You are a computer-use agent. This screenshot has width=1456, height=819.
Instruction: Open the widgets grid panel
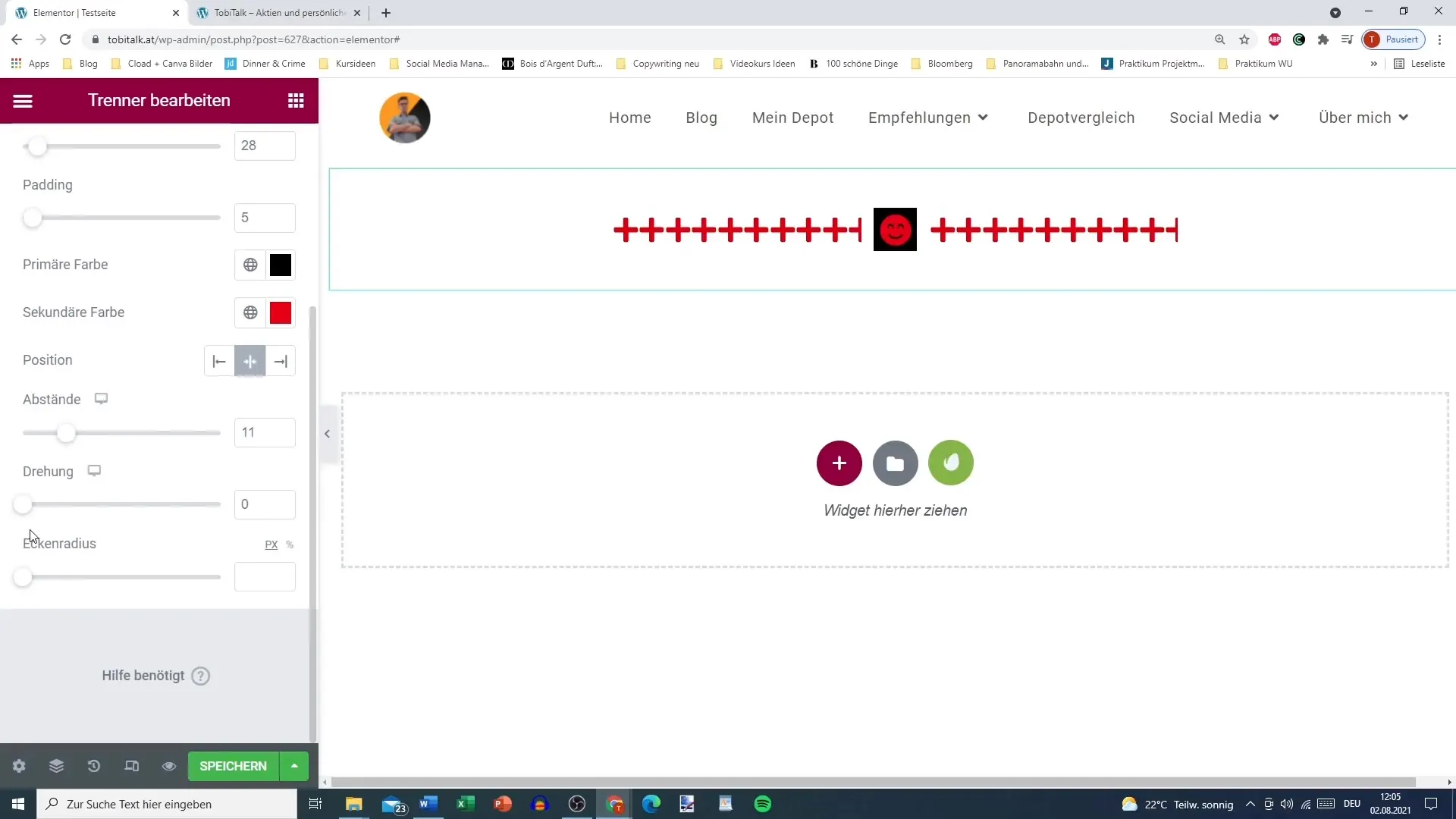tap(296, 101)
